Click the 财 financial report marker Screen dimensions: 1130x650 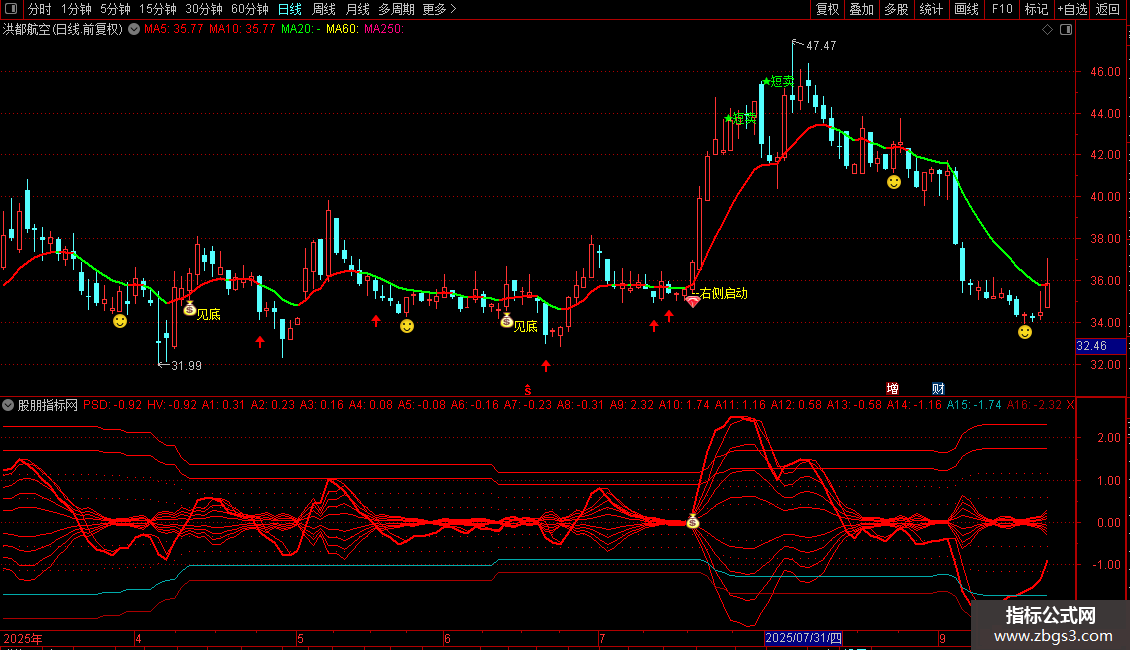point(938,388)
